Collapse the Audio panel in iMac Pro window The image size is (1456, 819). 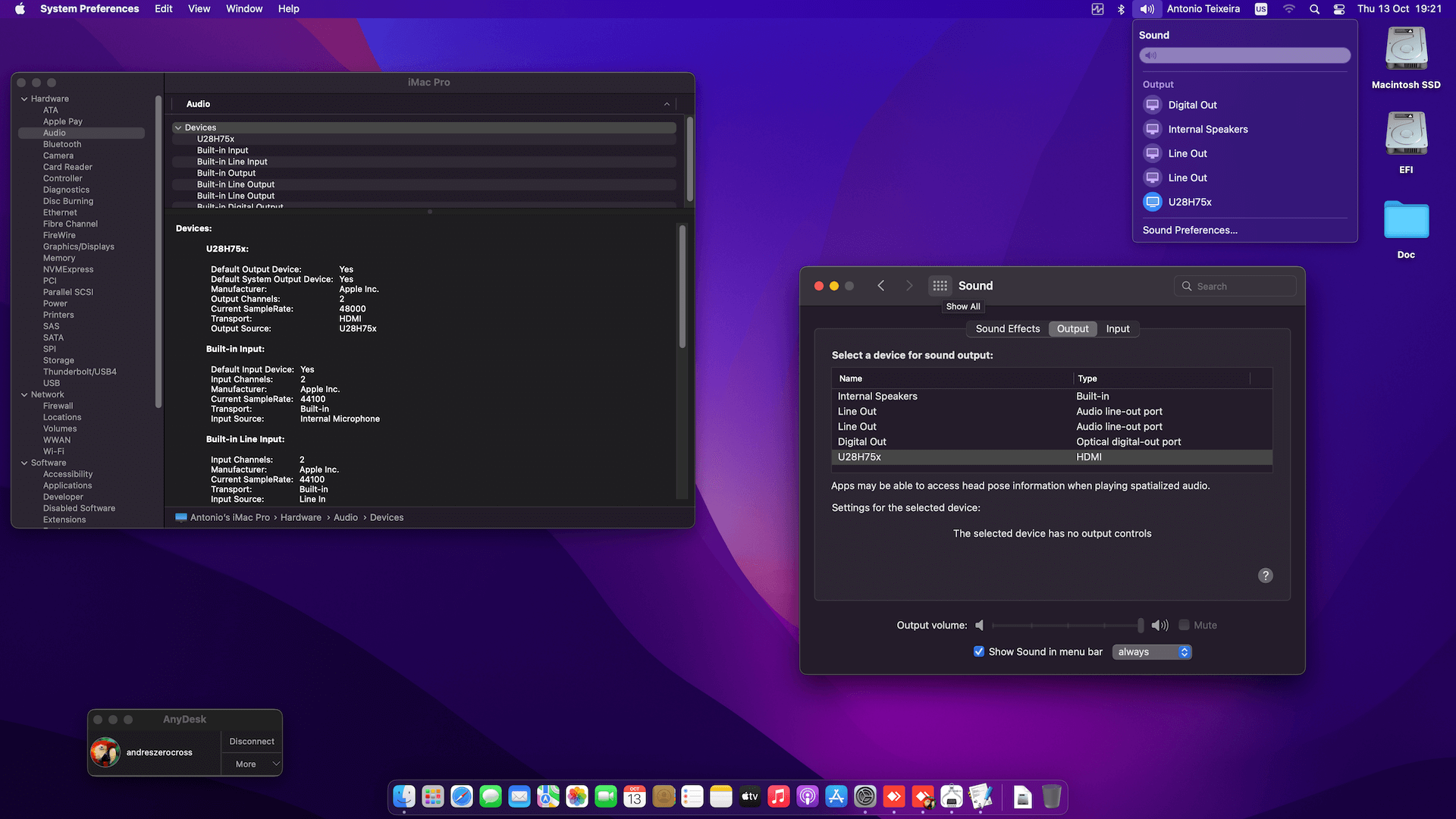pyautogui.click(x=667, y=104)
